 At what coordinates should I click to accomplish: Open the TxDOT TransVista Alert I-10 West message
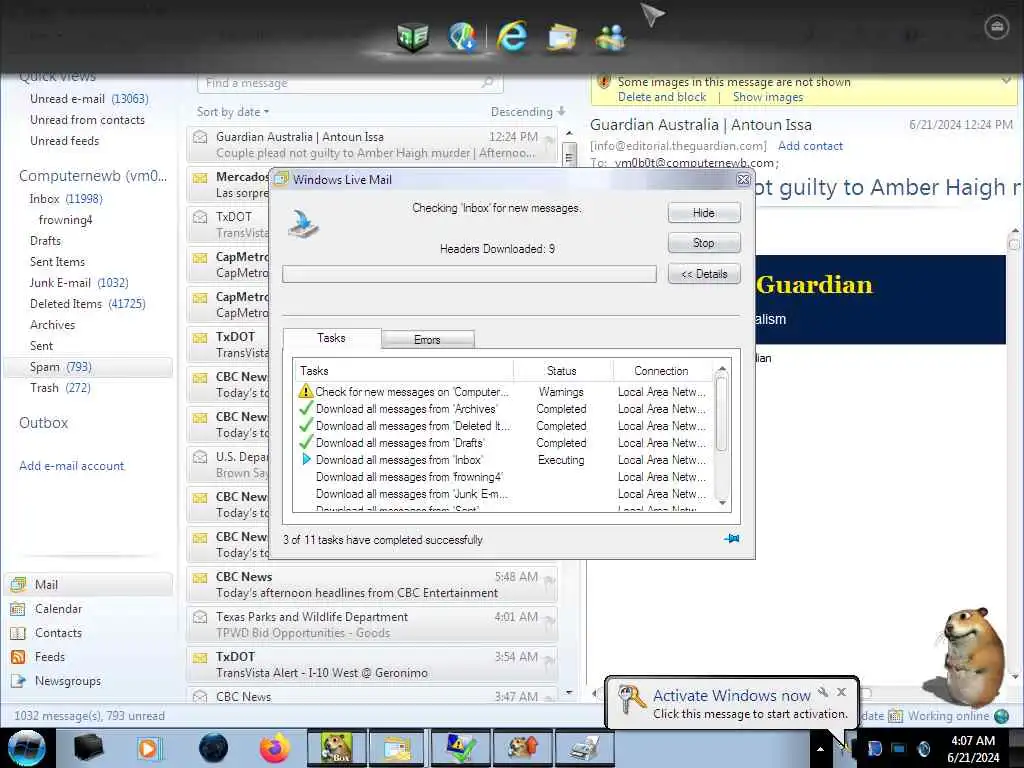372,664
